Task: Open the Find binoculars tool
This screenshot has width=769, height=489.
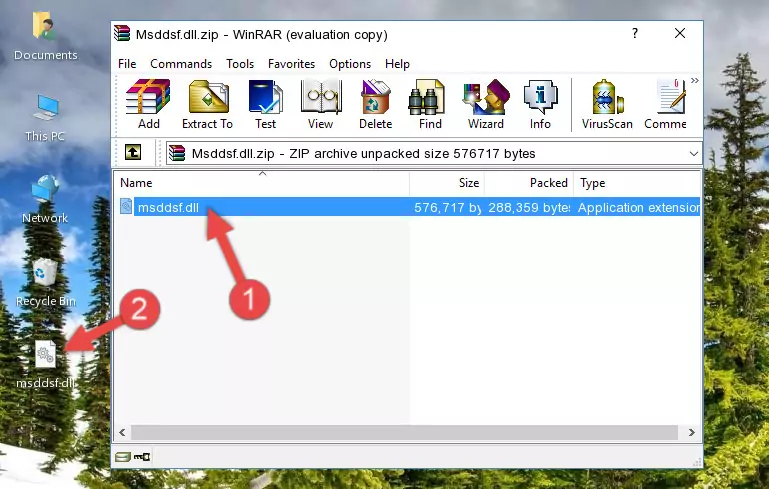Action: (430, 104)
